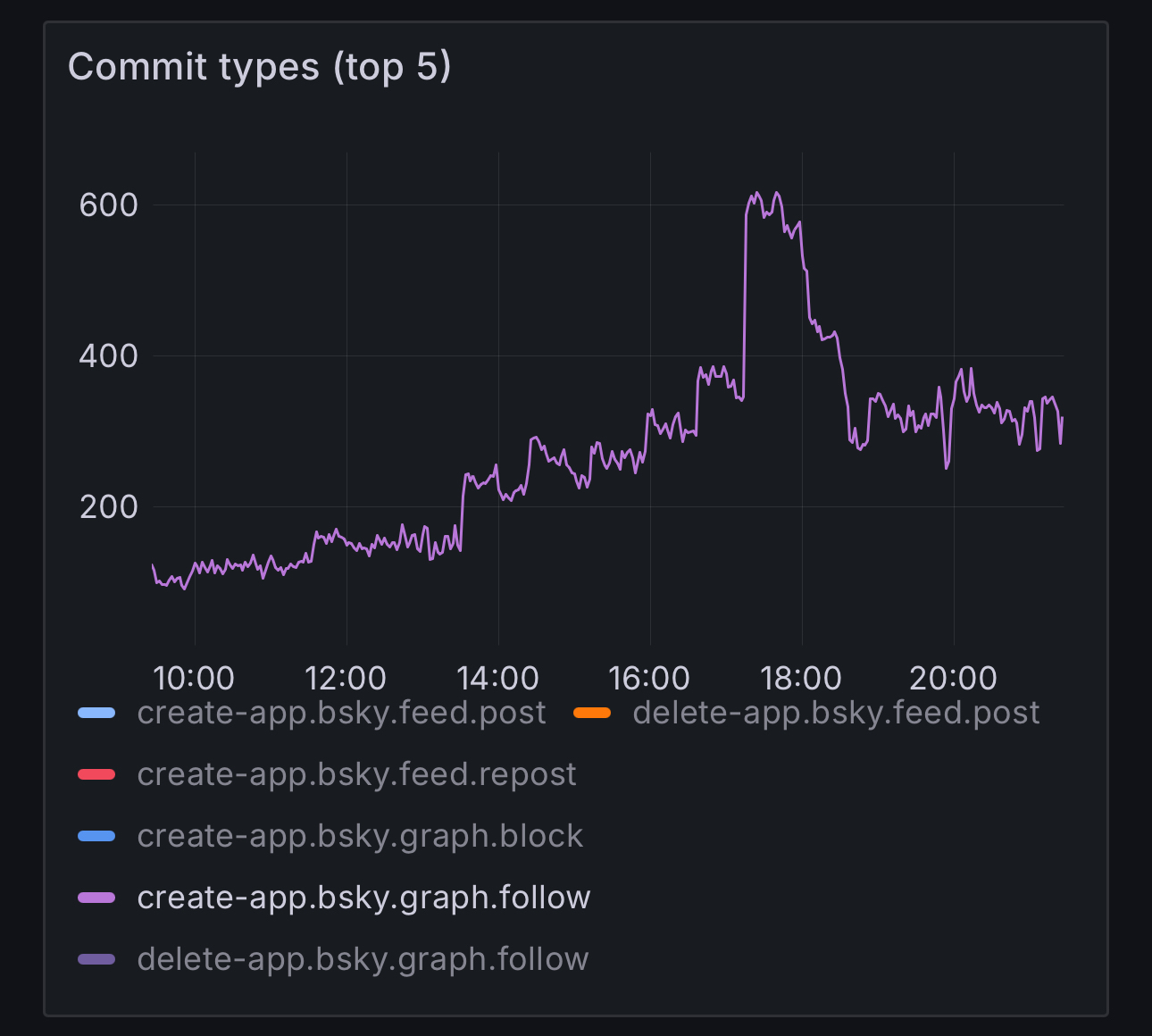Click the 400 value on the y-axis

point(109,356)
